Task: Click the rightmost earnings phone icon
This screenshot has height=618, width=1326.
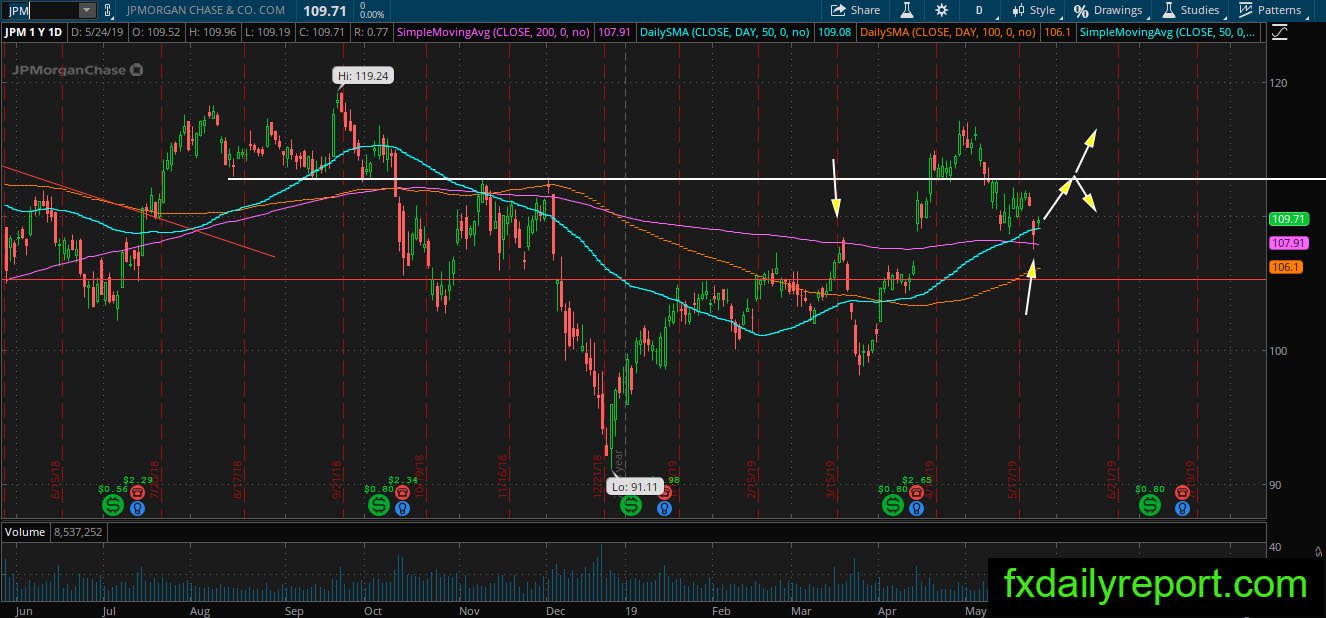Action: click(1182, 492)
